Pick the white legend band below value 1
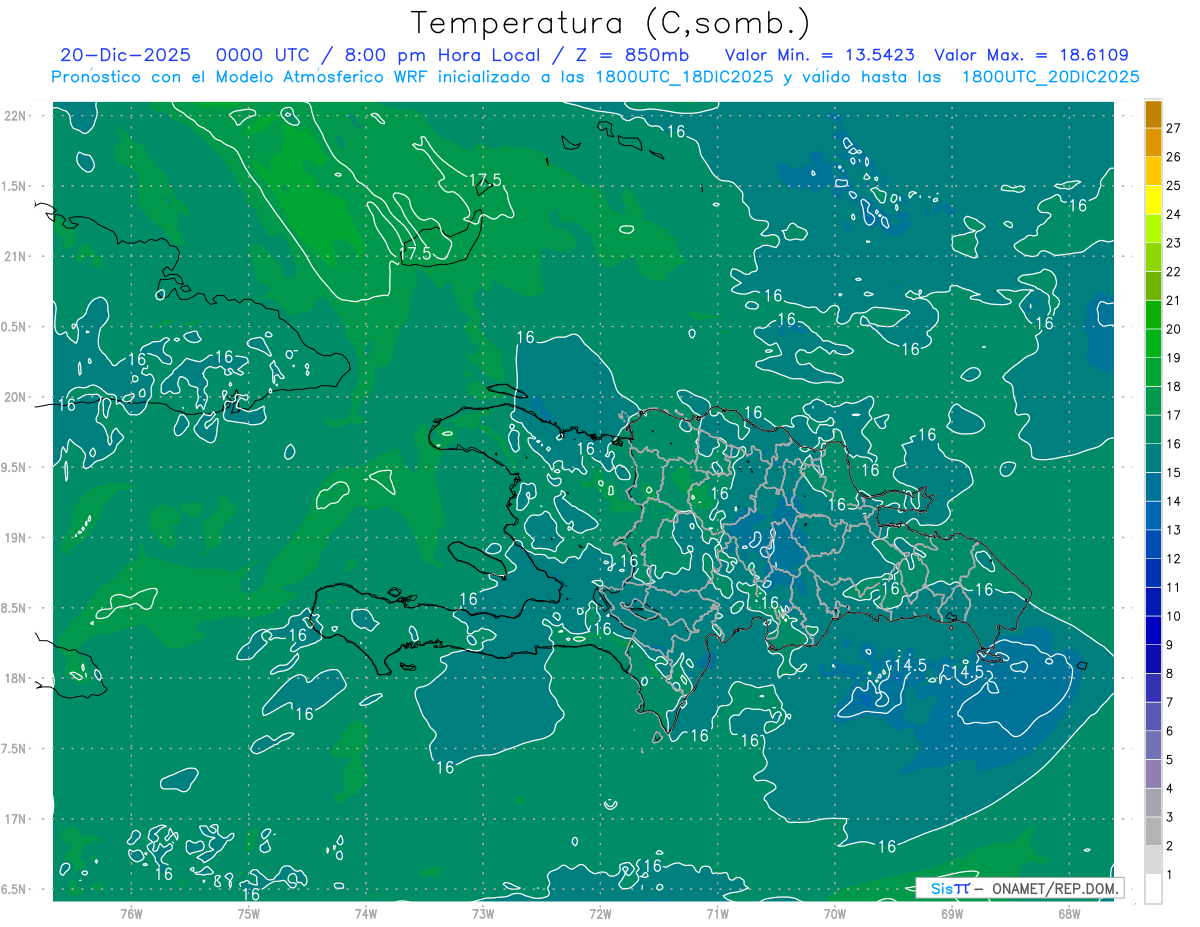Viewport: 1200px width, 927px height. (1153, 889)
